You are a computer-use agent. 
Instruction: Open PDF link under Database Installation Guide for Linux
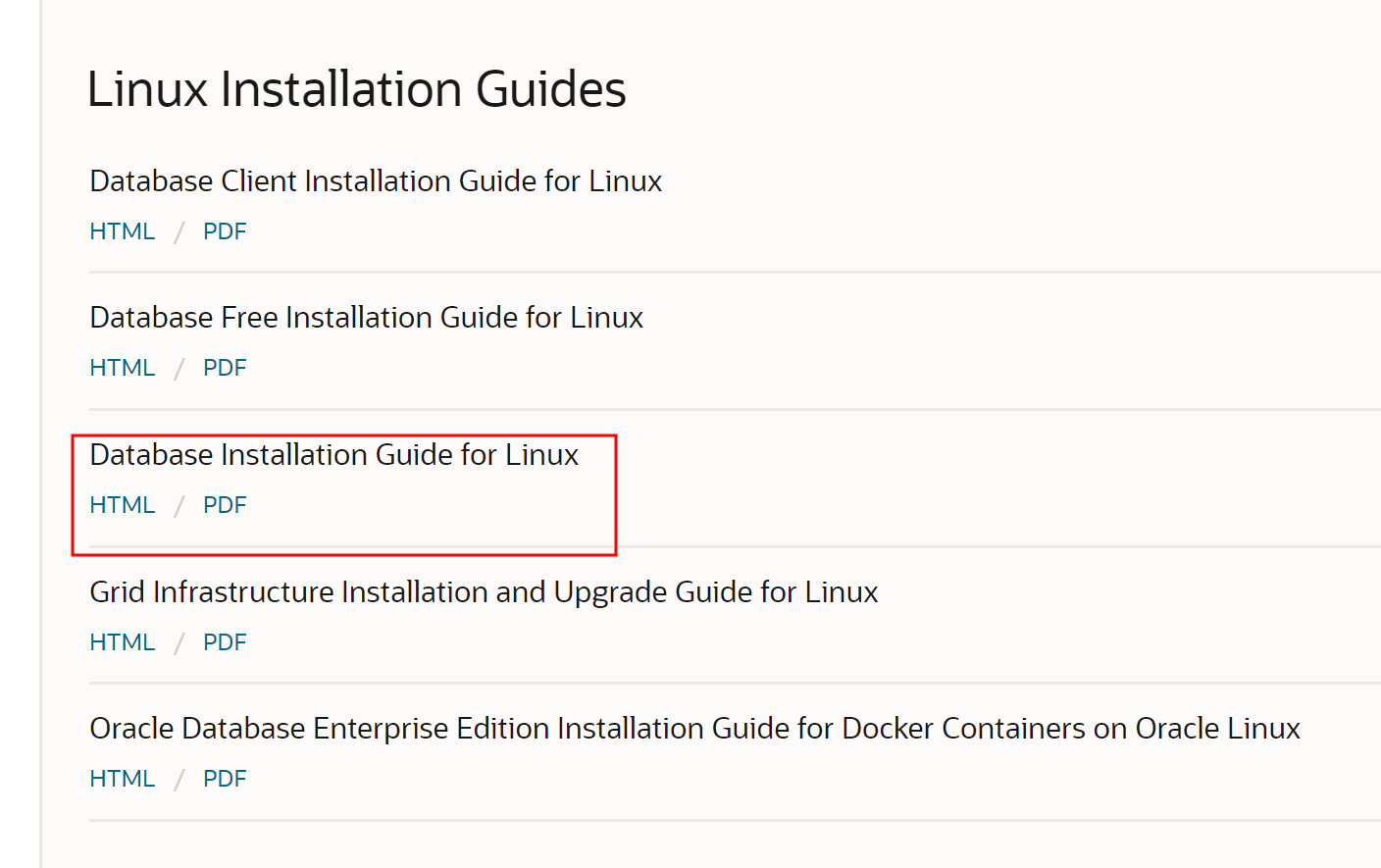point(225,505)
